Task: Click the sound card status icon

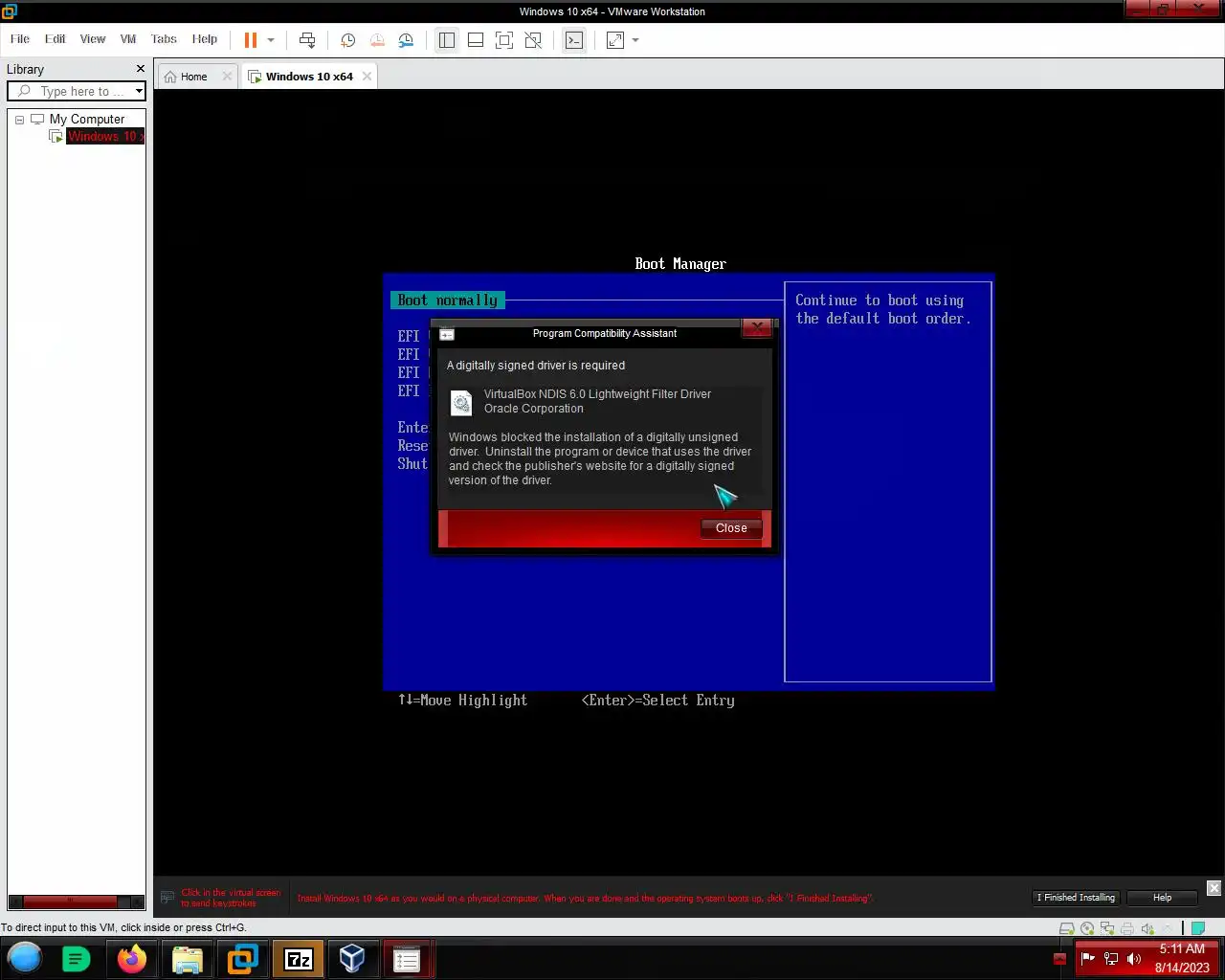Action: (x=1147, y=928)
